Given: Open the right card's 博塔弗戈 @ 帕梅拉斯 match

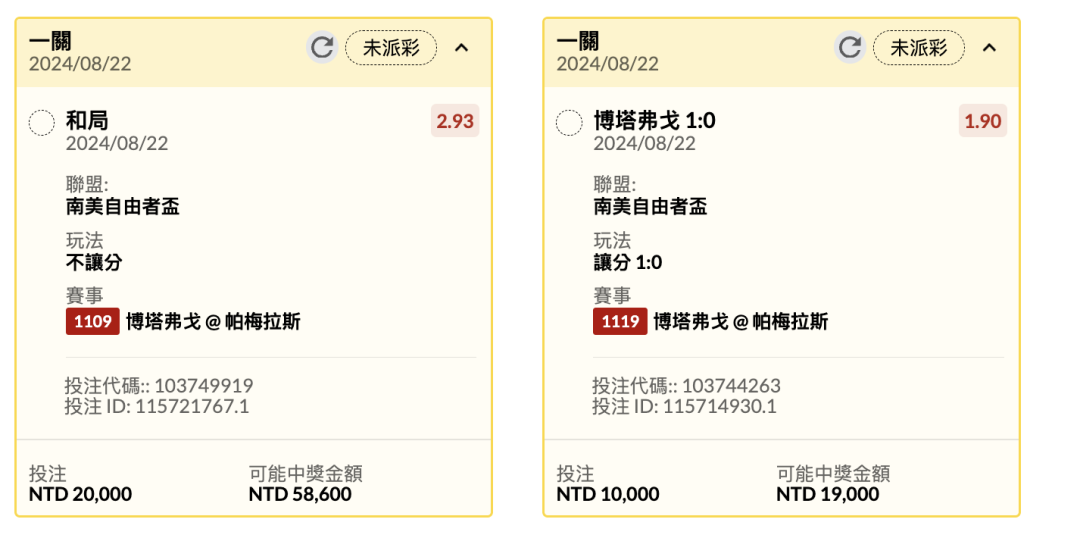Looking at the screenshot, I should click(740, 322).
